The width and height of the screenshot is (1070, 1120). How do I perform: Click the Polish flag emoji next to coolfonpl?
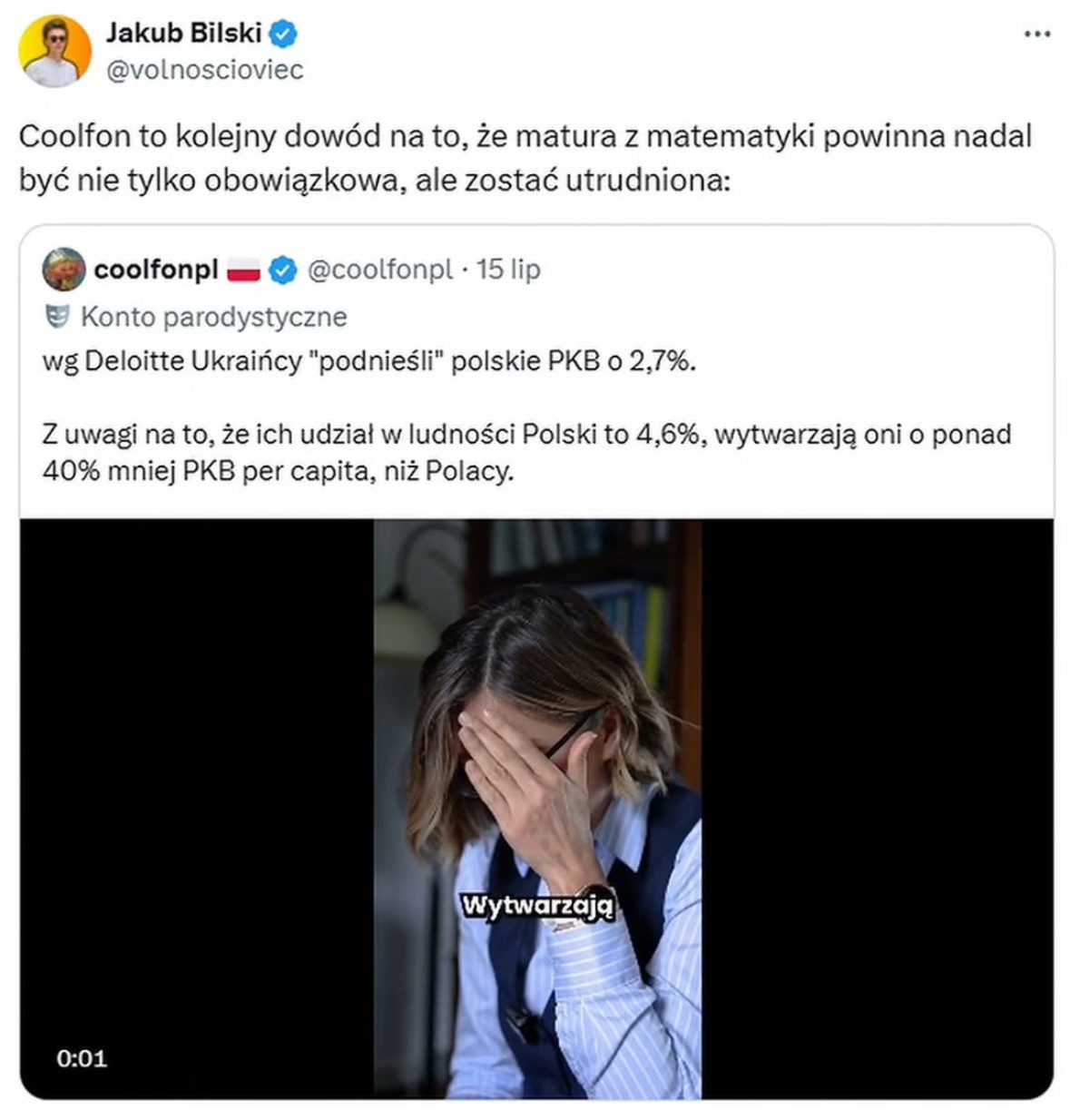[x=243, y=270]
